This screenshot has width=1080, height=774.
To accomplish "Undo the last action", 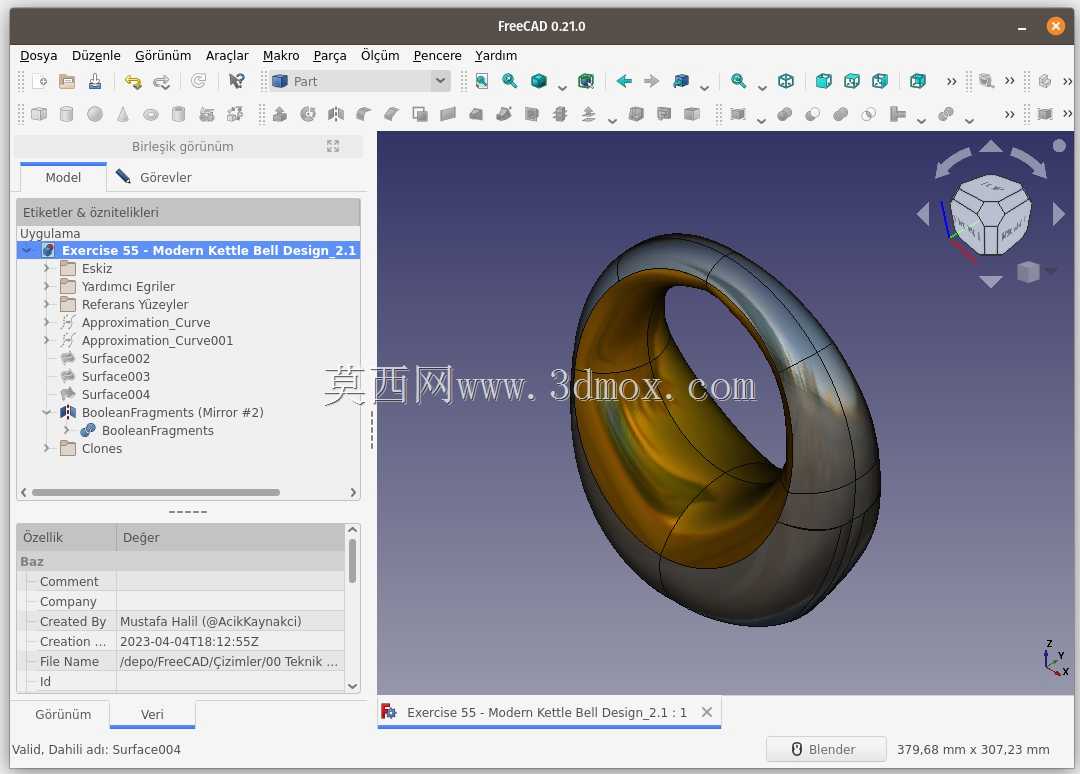I will pos(133,81).
